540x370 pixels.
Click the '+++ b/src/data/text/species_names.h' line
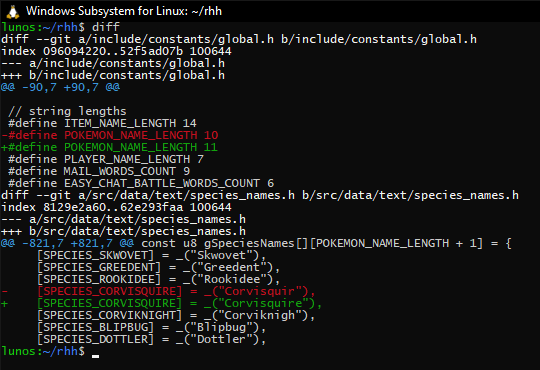tap(123, 231)
